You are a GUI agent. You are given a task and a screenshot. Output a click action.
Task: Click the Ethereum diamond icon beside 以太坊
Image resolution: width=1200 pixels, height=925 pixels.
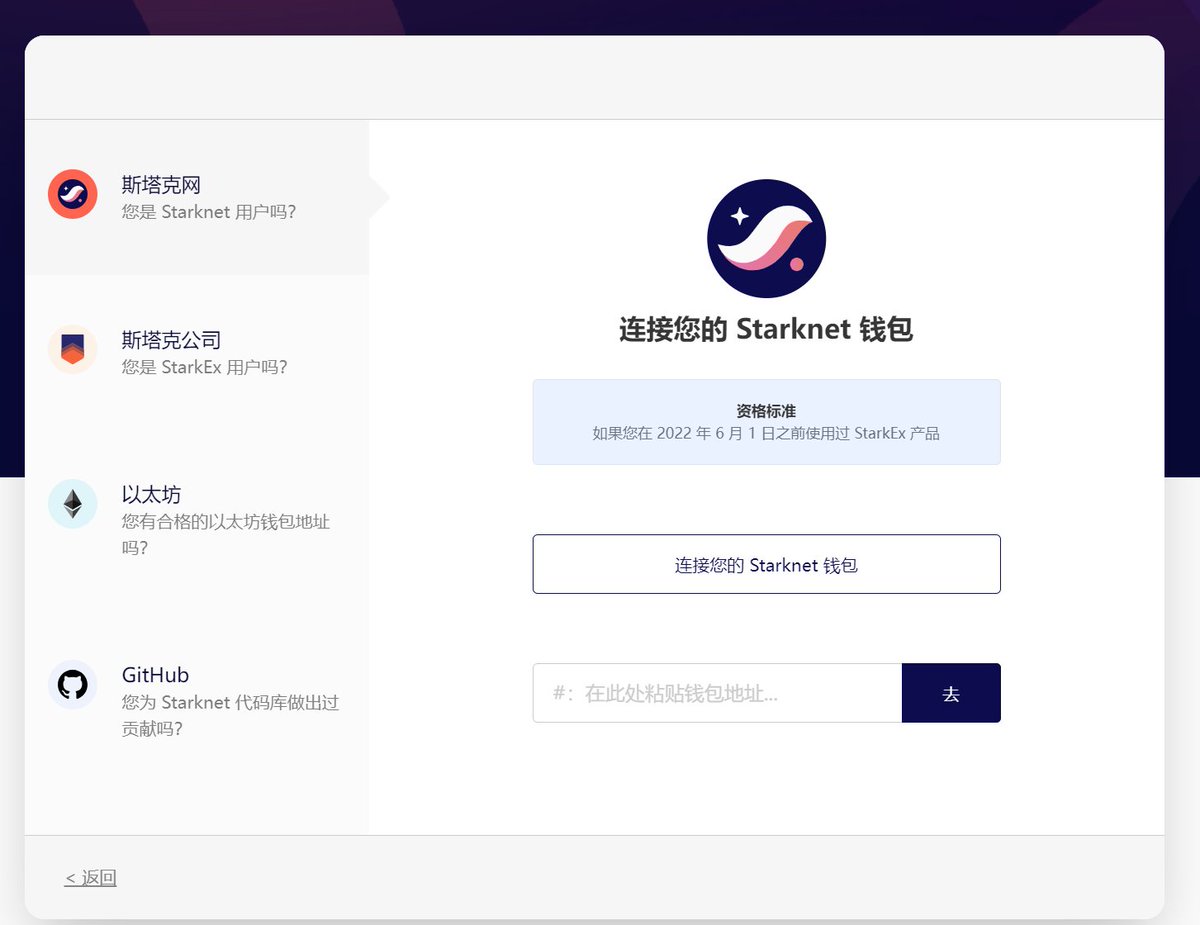coord(72,503)
